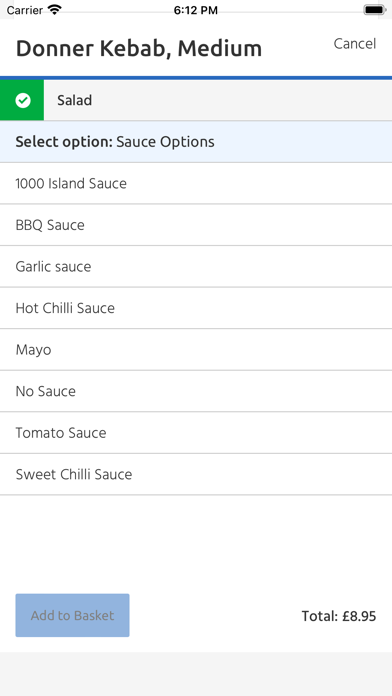Tap the Donner Kebab, Medium title

[x=139, y=49]
